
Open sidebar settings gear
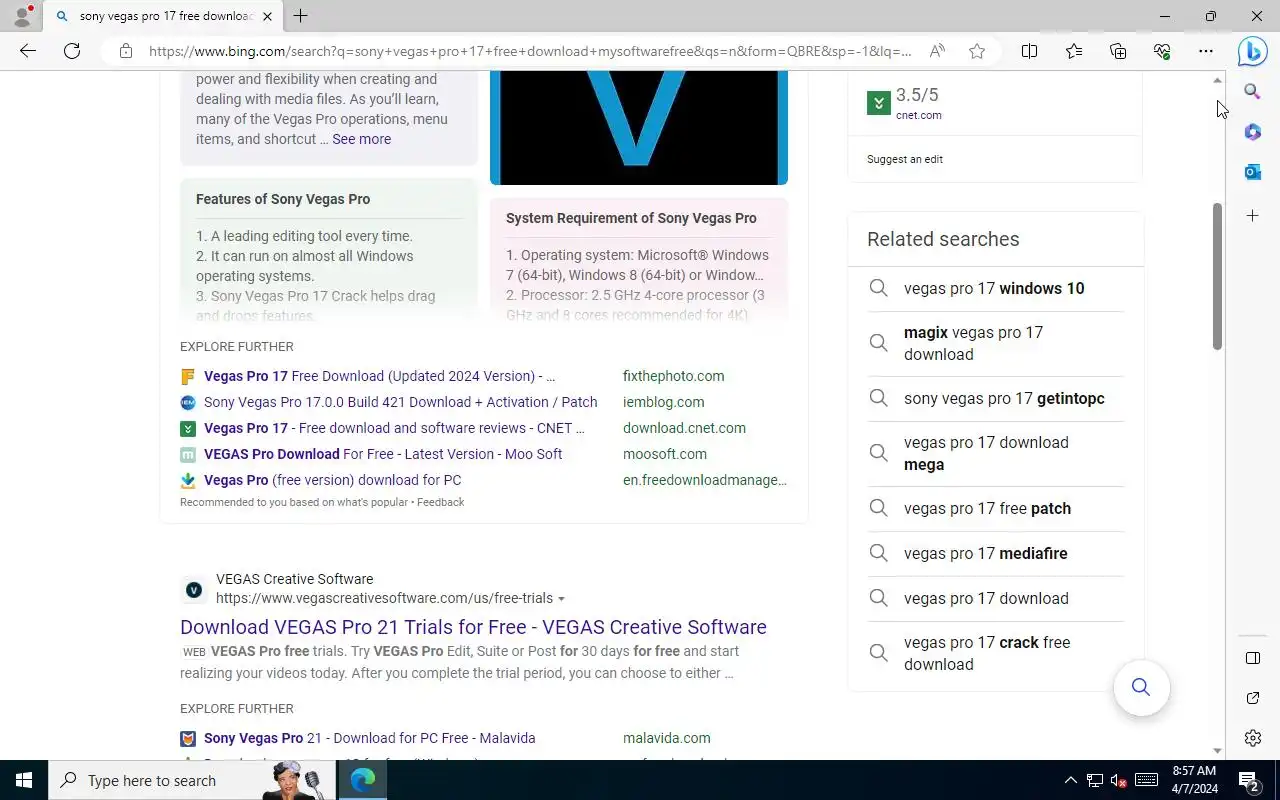pos(1253,738)
